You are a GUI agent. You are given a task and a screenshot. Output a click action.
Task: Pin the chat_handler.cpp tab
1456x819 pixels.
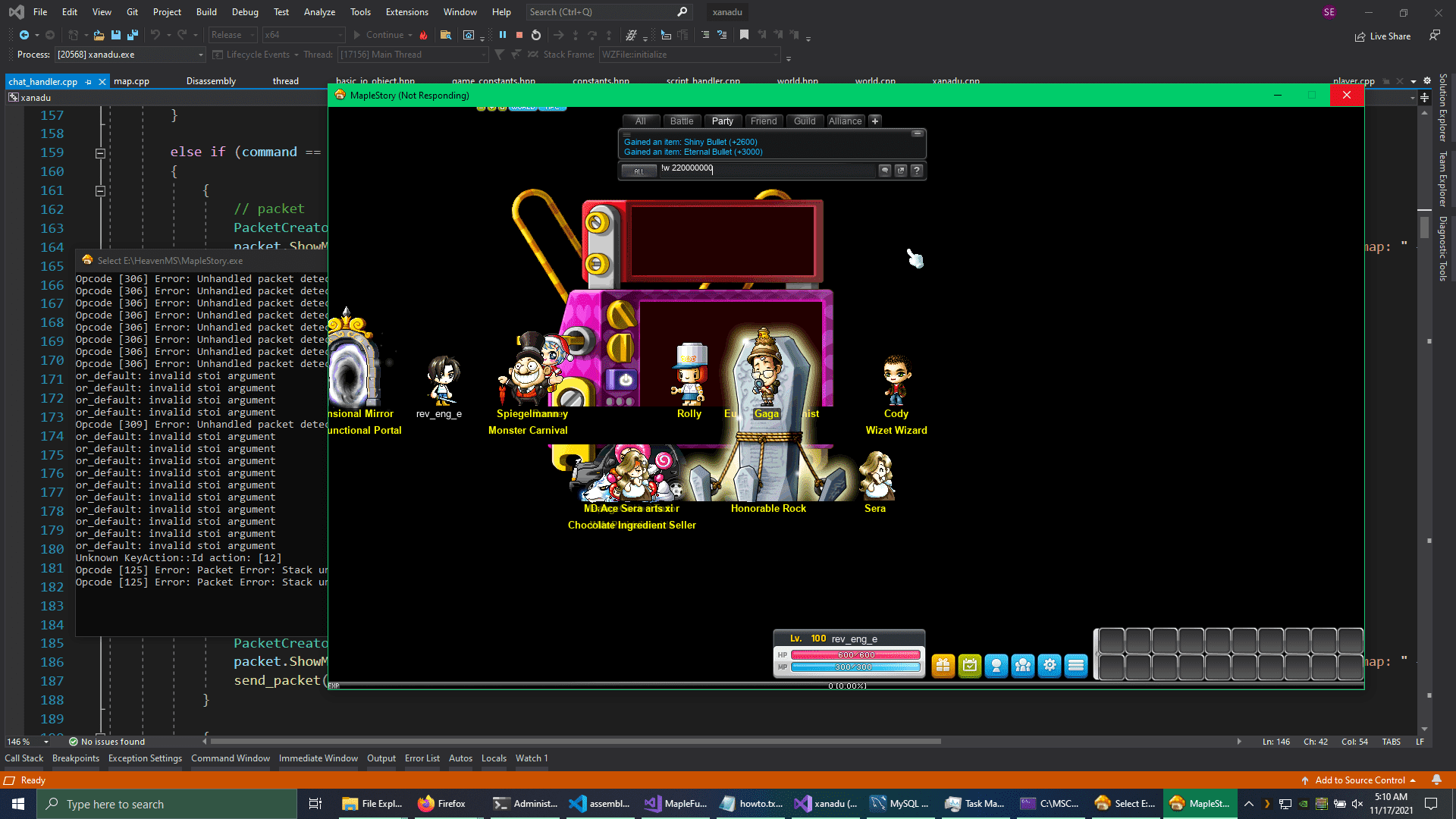coord(88,81)
